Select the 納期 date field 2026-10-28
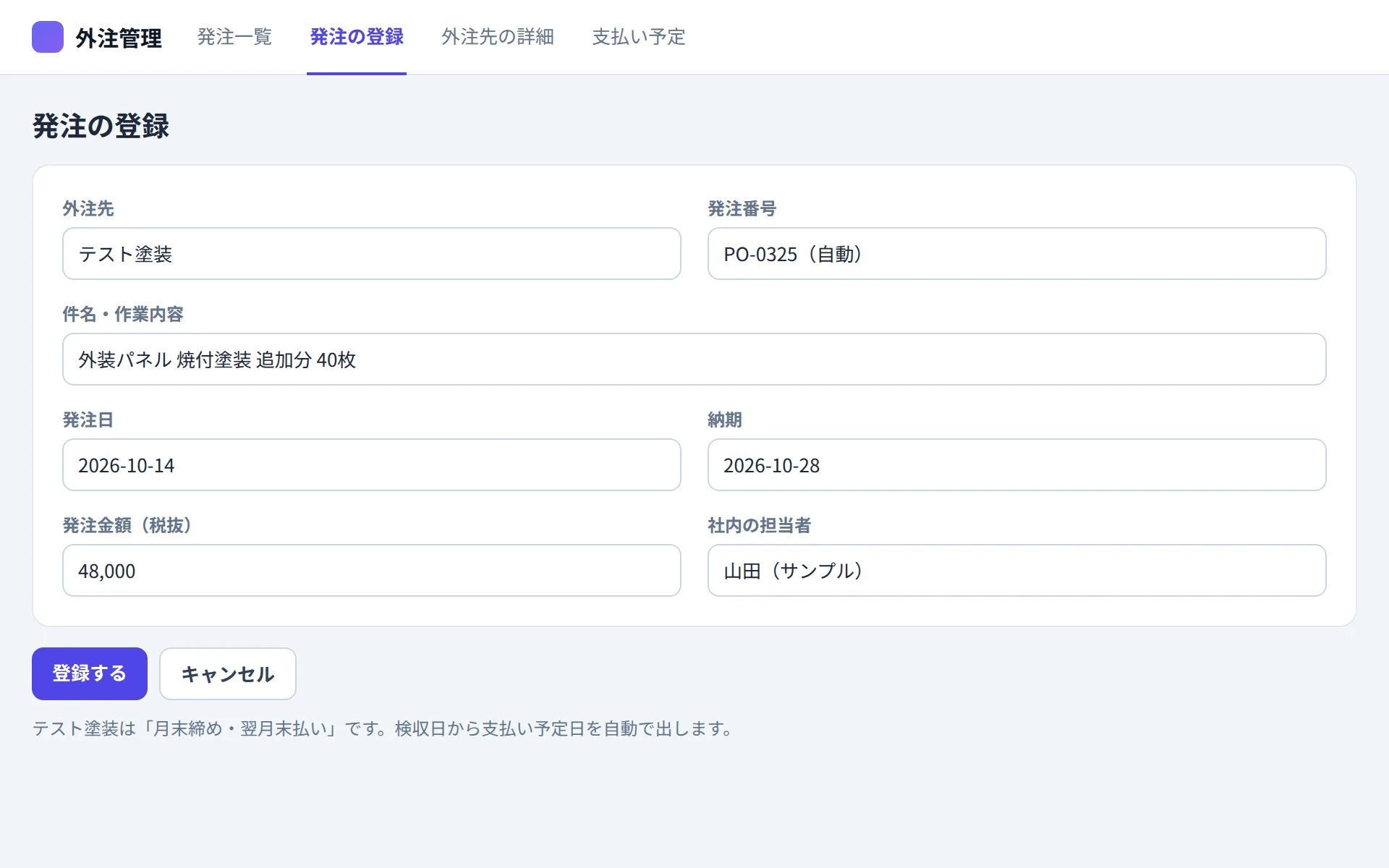1389x868 pixels. tap(1016, 465)
